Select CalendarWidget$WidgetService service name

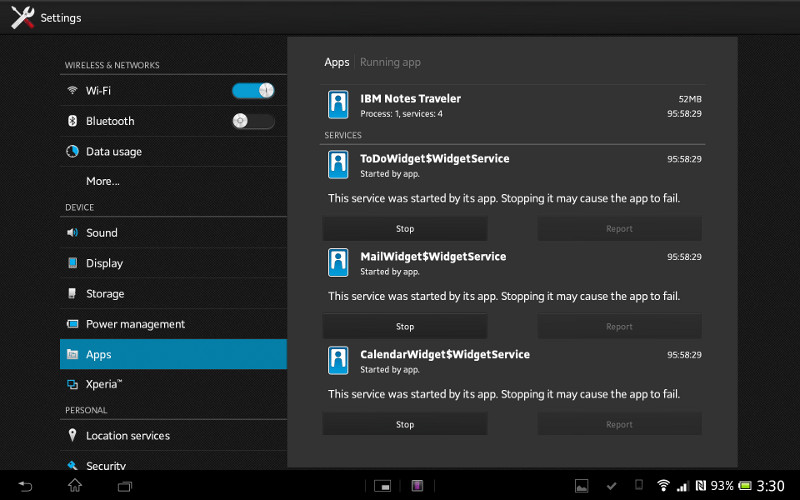point(445,355)
